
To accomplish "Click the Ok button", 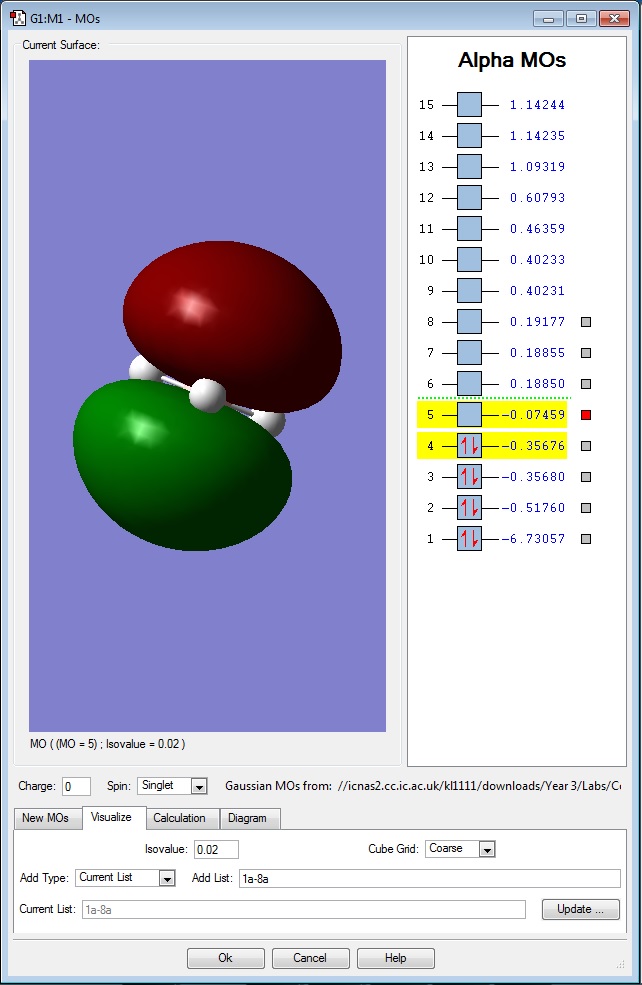I will click(226, 958).
